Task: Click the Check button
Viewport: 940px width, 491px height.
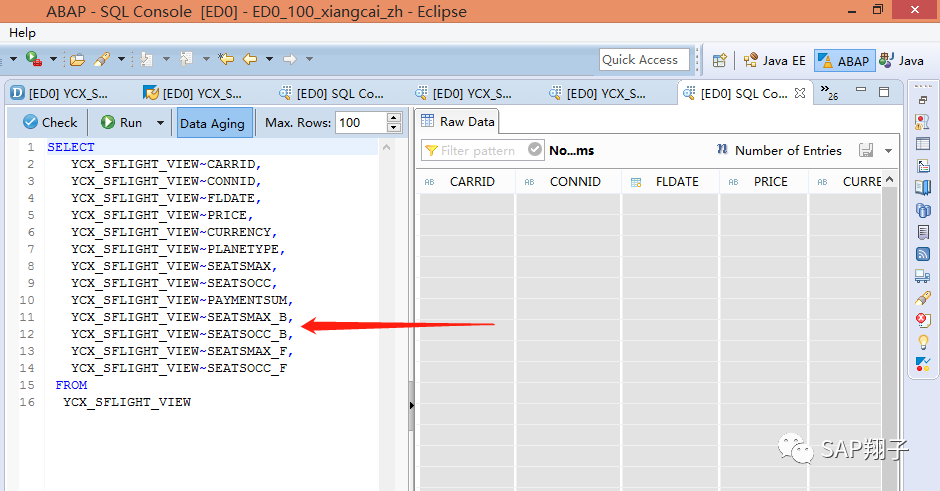Action: (x=50, y=122)
